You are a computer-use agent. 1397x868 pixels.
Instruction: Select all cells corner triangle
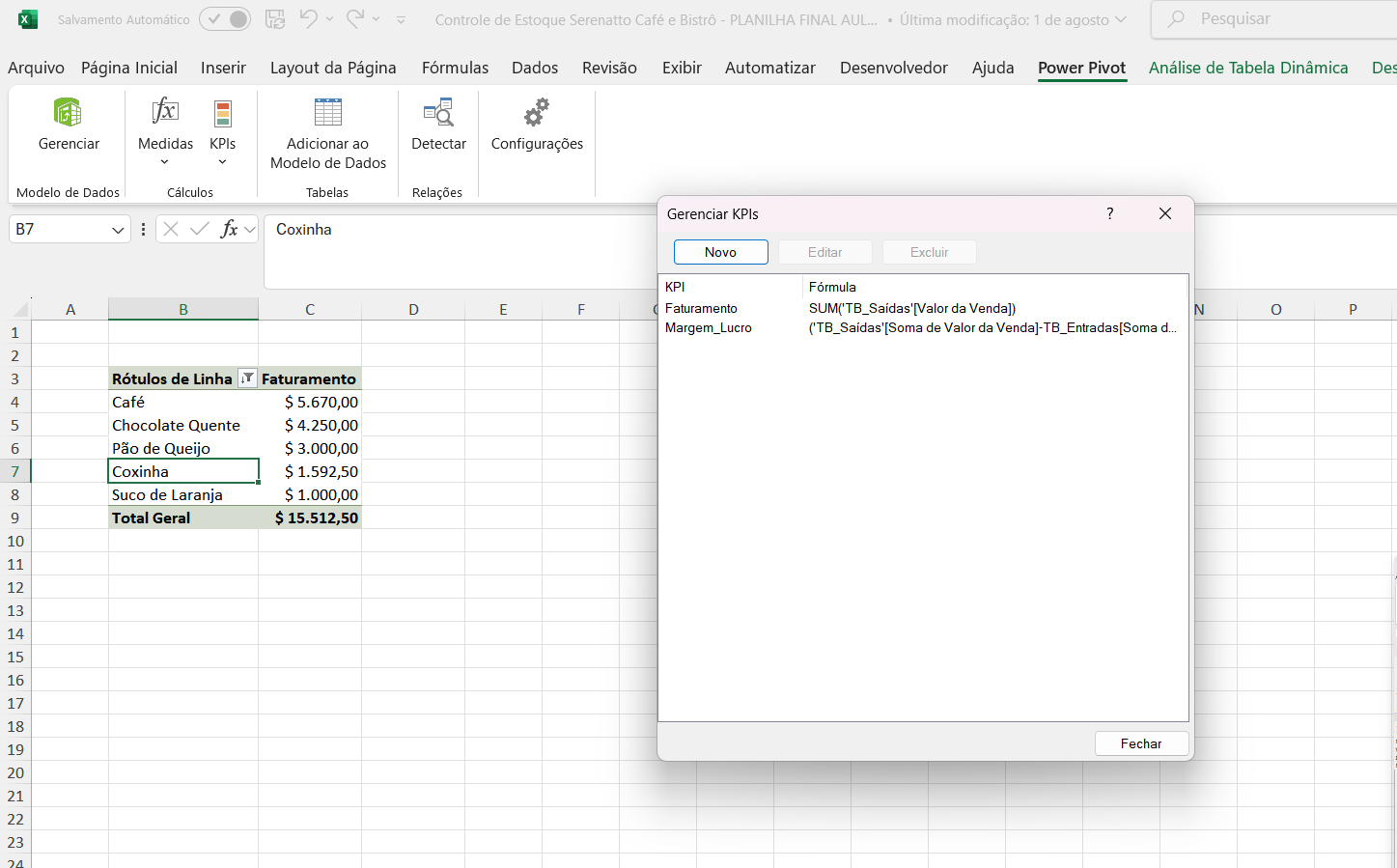pos(20,309)
